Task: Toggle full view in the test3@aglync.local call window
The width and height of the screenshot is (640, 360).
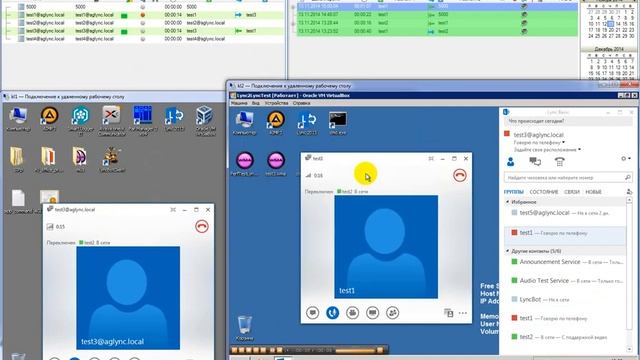Action: click(173, 209)
